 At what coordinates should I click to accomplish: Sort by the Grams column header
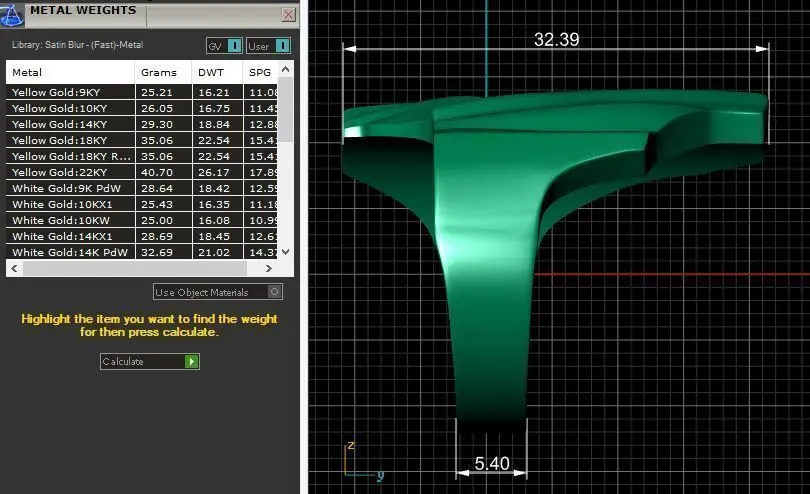coord(163,72)
